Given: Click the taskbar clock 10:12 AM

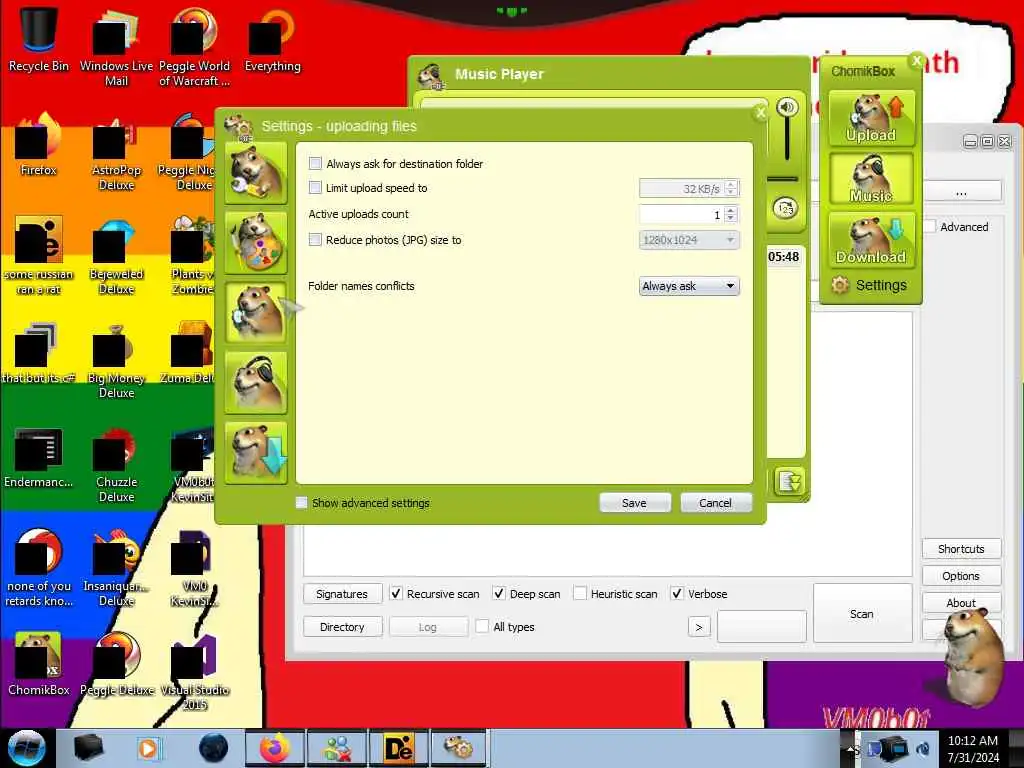Looking at the screenshot, I should pos(973,749).
